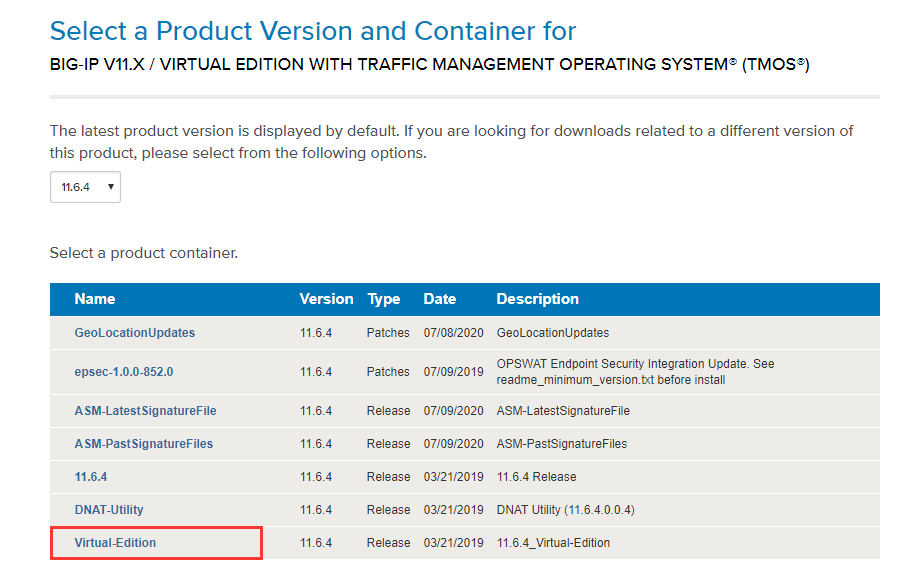Open the GeoLocationUpdates container link
This screenshot has height=577, width=923.
[x=134, y=332]
